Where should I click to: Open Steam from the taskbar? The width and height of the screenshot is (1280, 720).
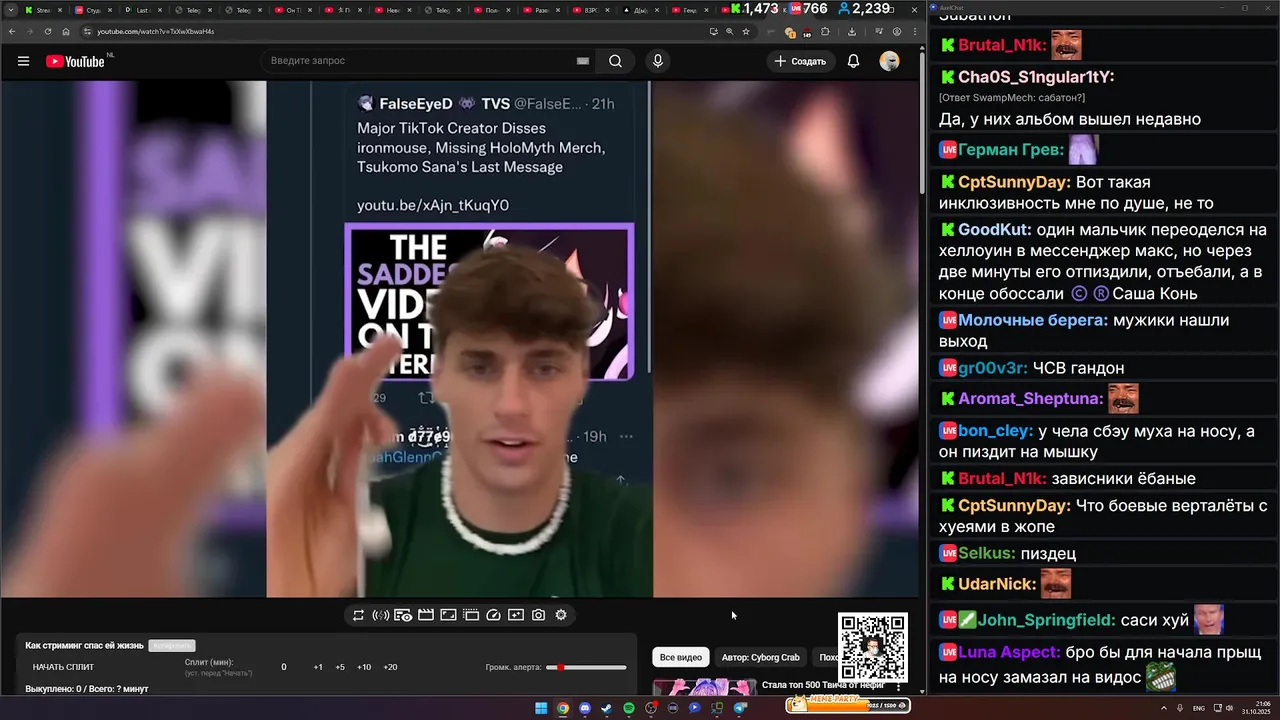click(606, 708)
